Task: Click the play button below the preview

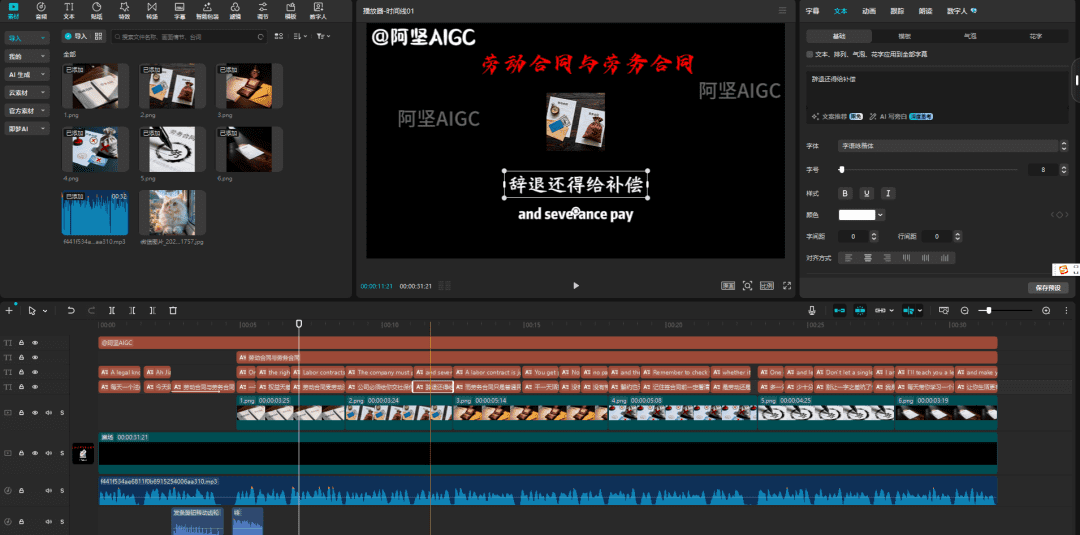Action: tap(576, 286)
